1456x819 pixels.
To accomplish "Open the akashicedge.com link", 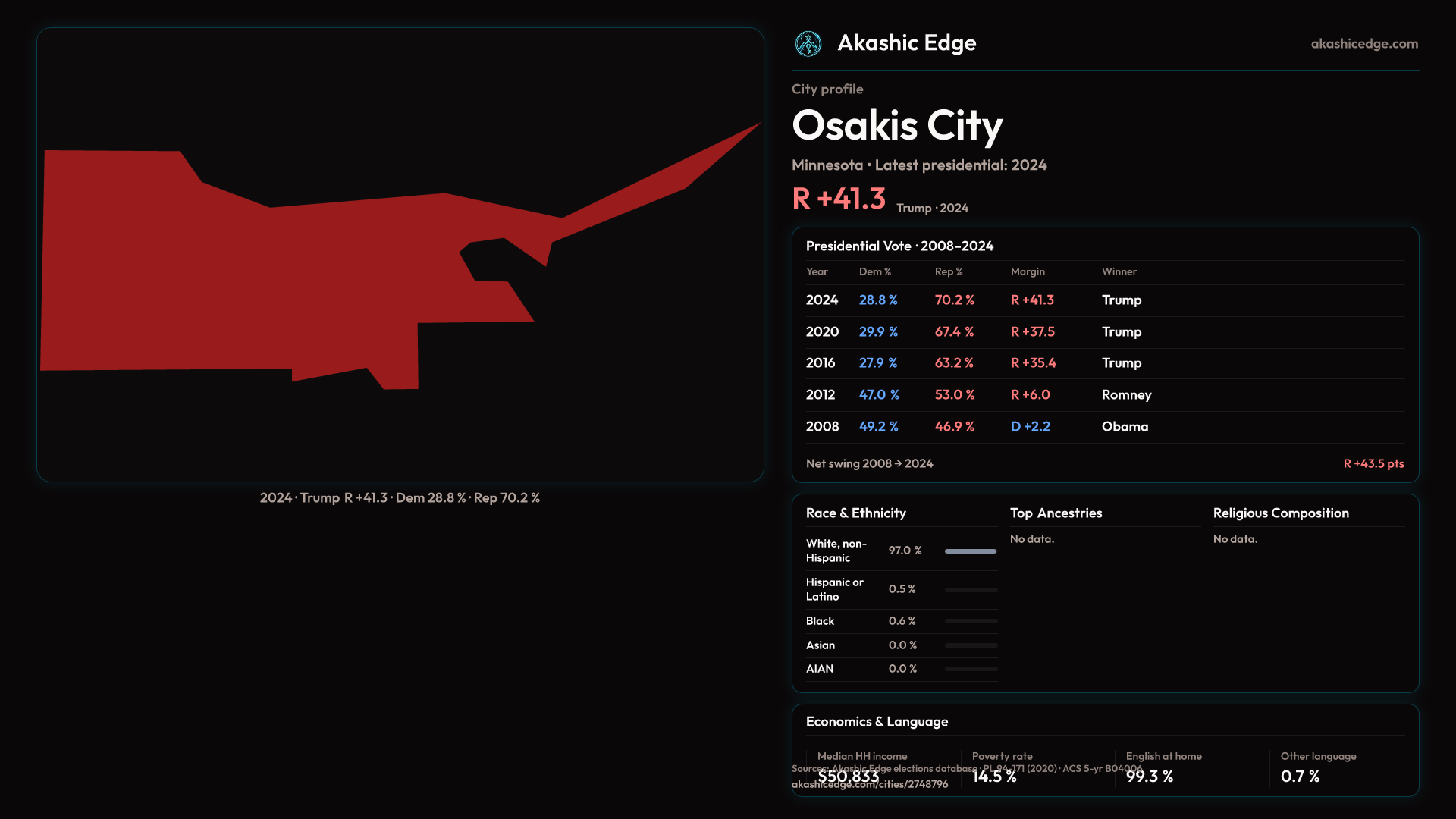I will point(1363,44).
